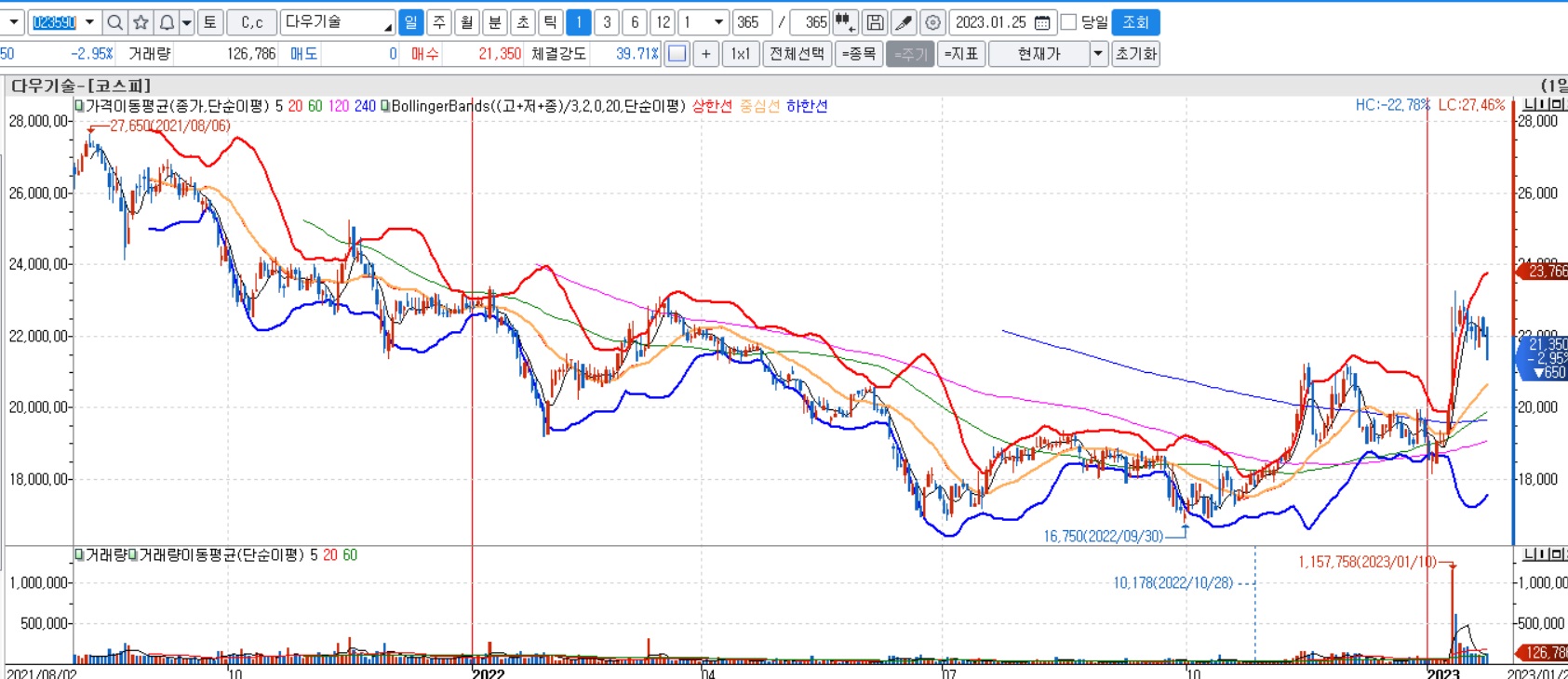Click the volume low label 10,178(2022/10/28)
Image resolution: width=1568 pixels, height=679 pixels.
coord(1173,583)
